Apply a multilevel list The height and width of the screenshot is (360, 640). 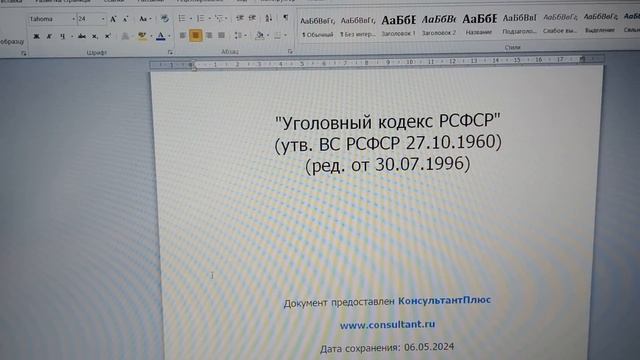coord(219,18)
